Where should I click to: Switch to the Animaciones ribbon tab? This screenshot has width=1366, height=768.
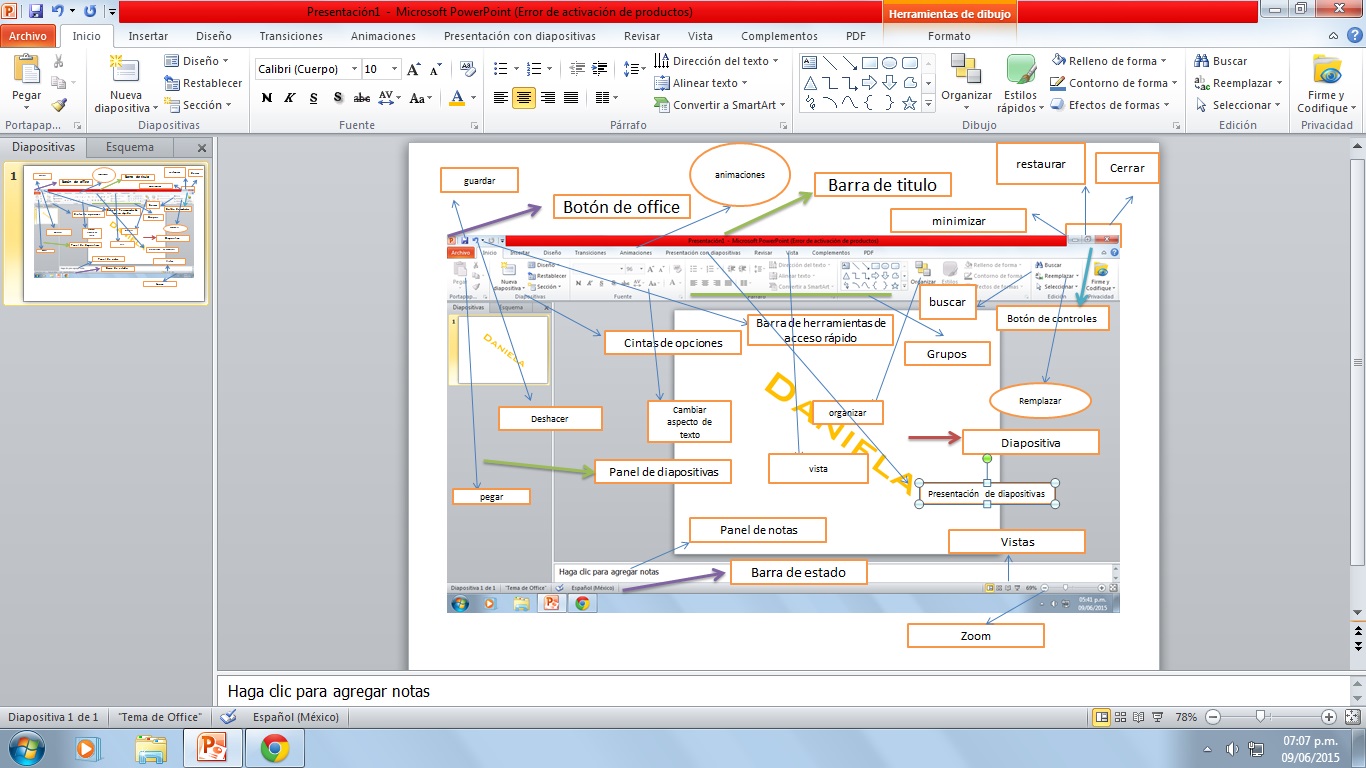(382, 35)
